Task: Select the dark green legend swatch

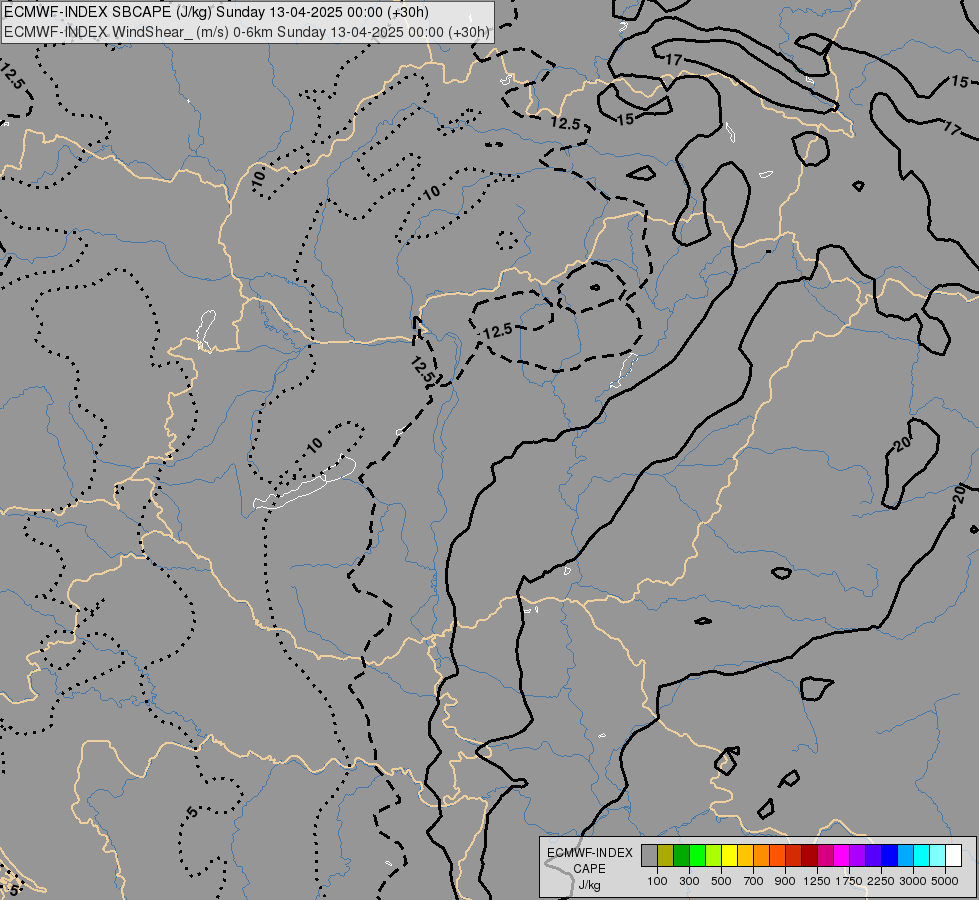Action: 681,855
